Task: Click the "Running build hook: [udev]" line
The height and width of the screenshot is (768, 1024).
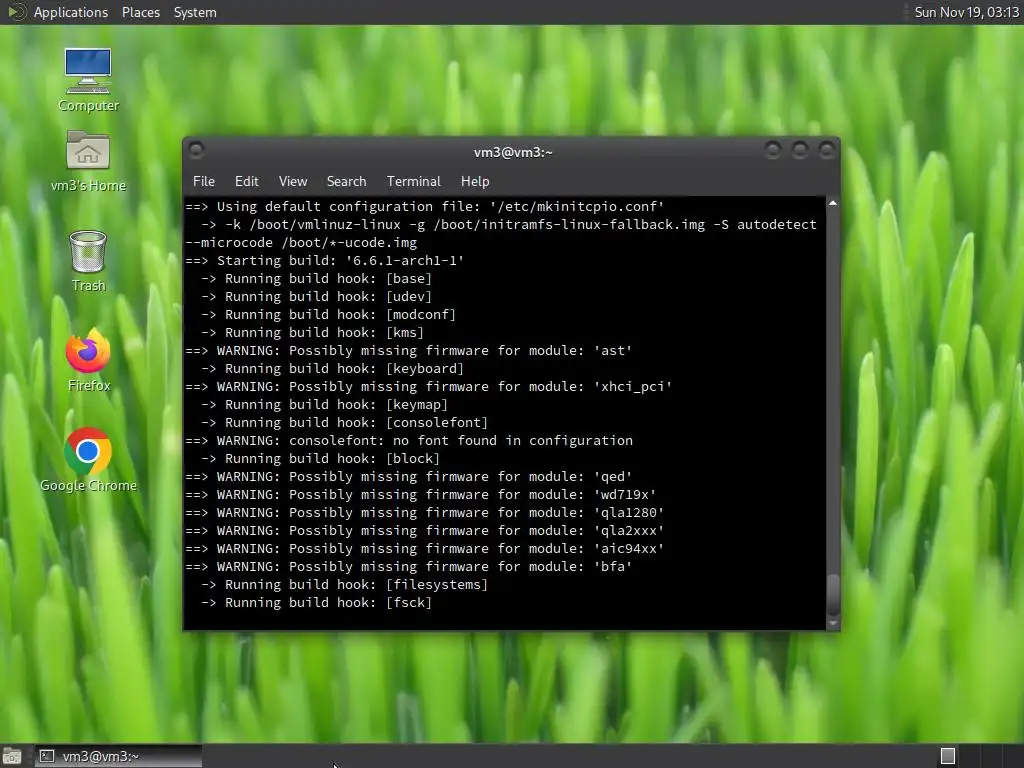Action: coord(316,296)
